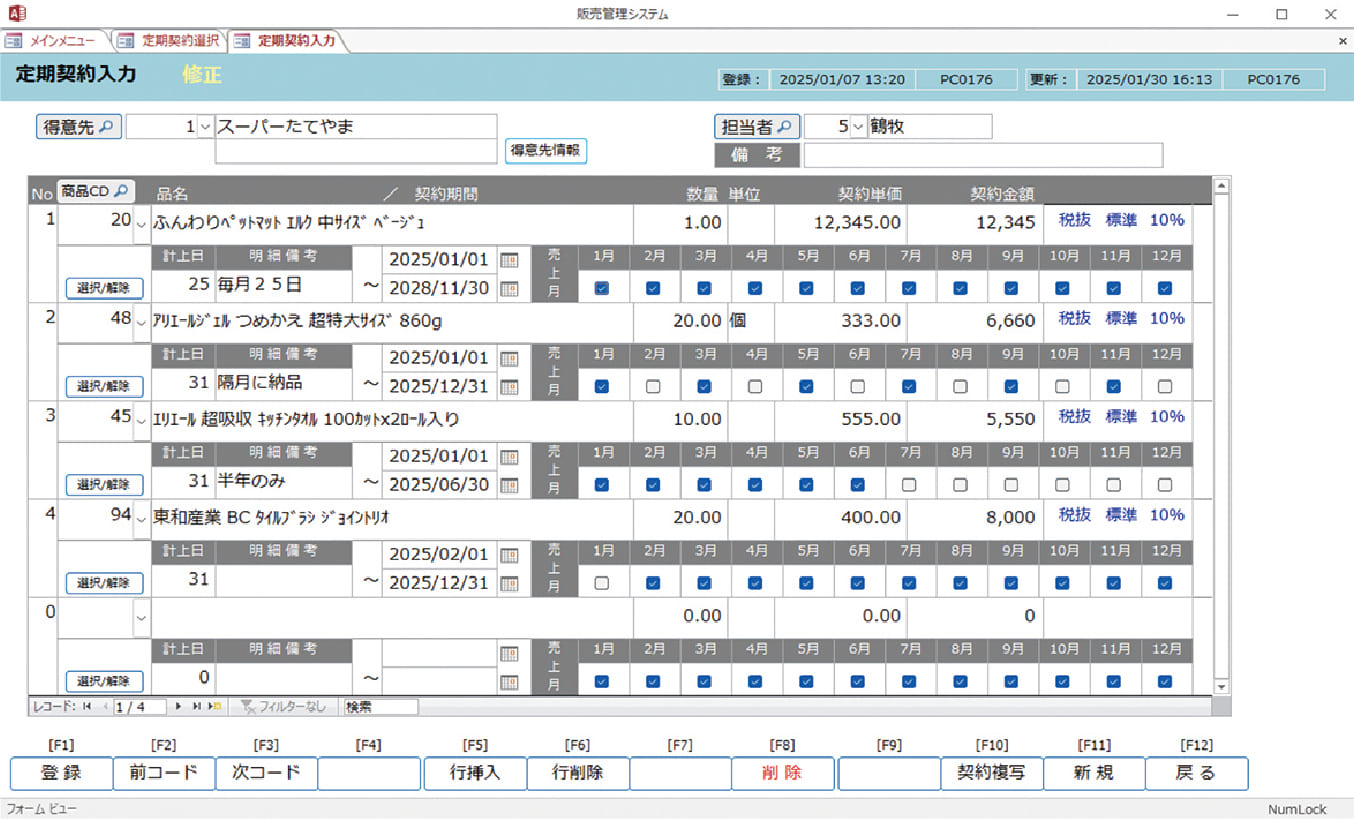Click the 行挿入 F5 button
This screenshot has height=819, width=1354.
tap(475, 773)
